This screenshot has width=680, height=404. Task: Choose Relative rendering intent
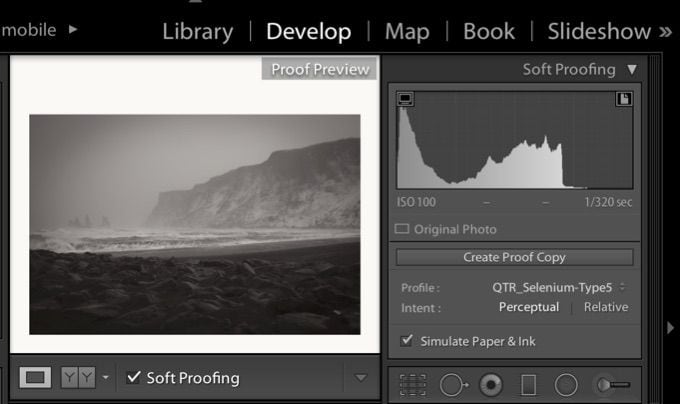606,307
